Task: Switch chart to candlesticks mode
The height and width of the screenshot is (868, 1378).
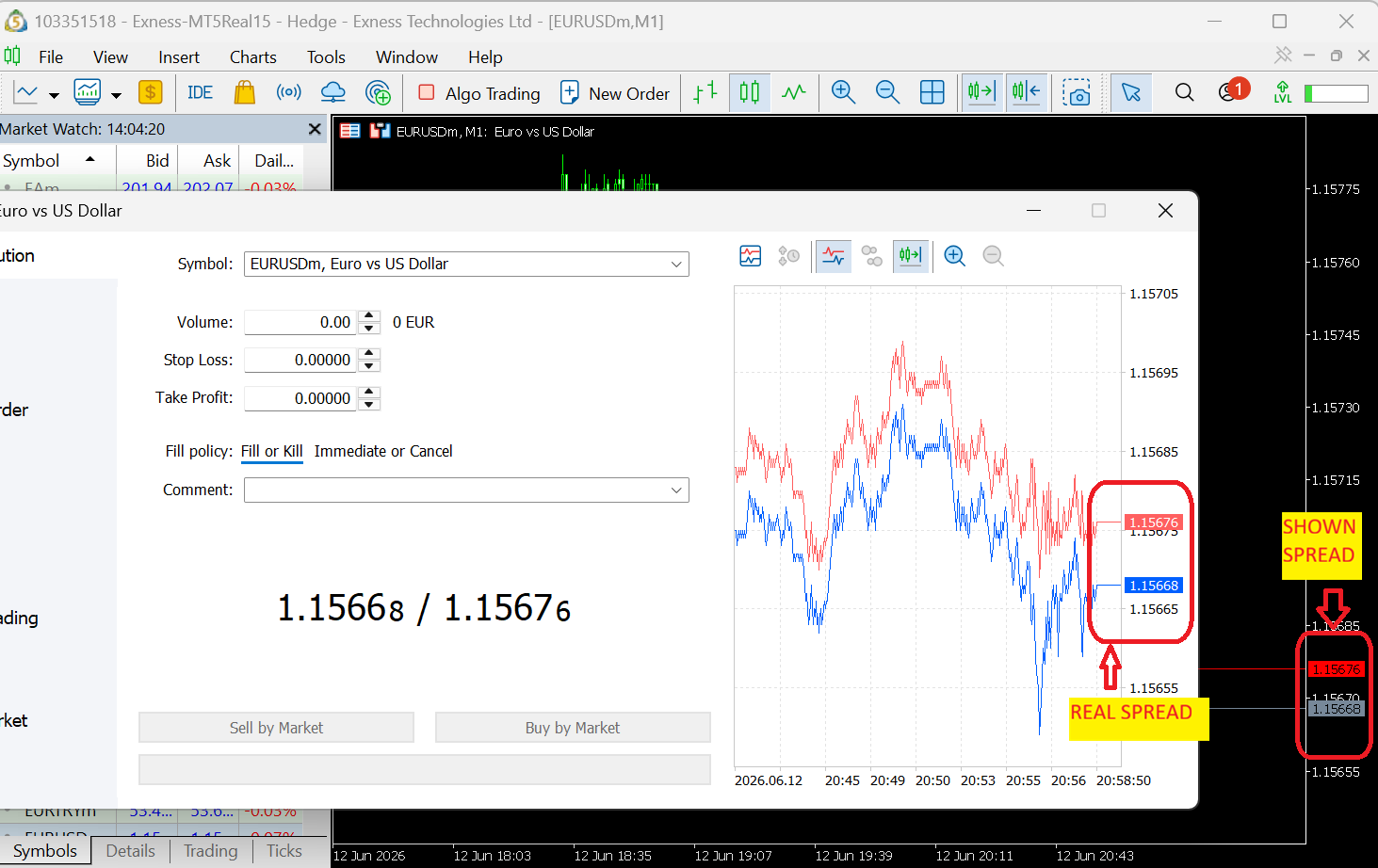Action: point(750,92)
